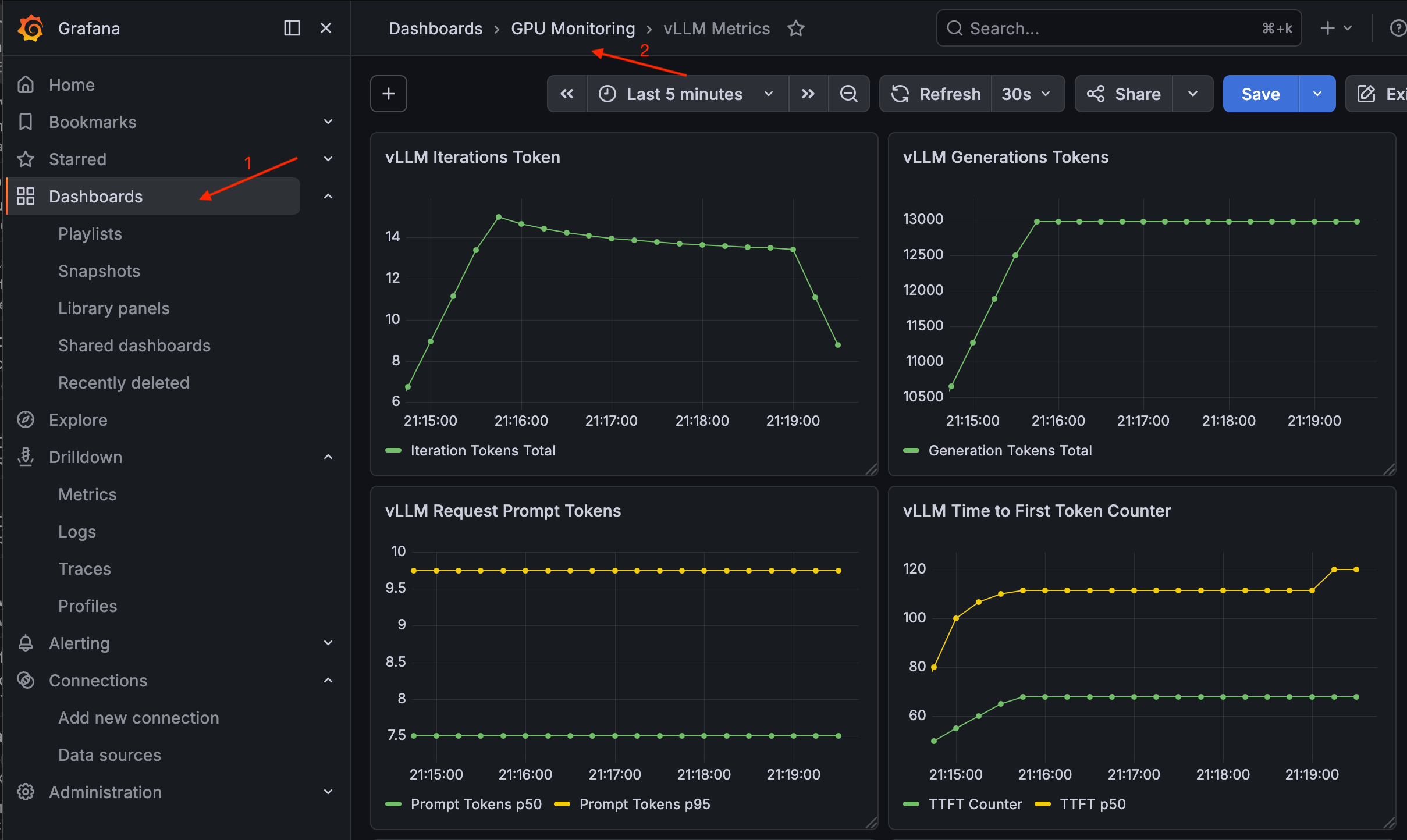The width and height of the screenshot is (1407, 840).
Task: Open Recently deleted dashboards
Action: click(124, 383)
